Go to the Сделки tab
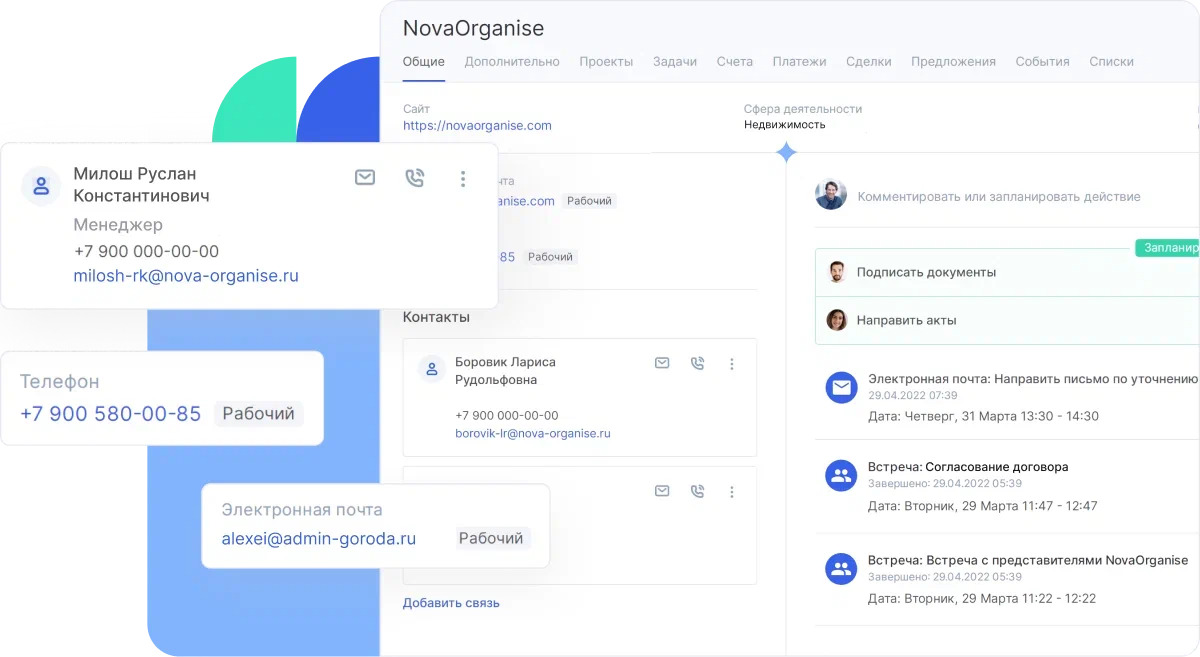This screenshot has width=1200, height=657. click(868, 62)
